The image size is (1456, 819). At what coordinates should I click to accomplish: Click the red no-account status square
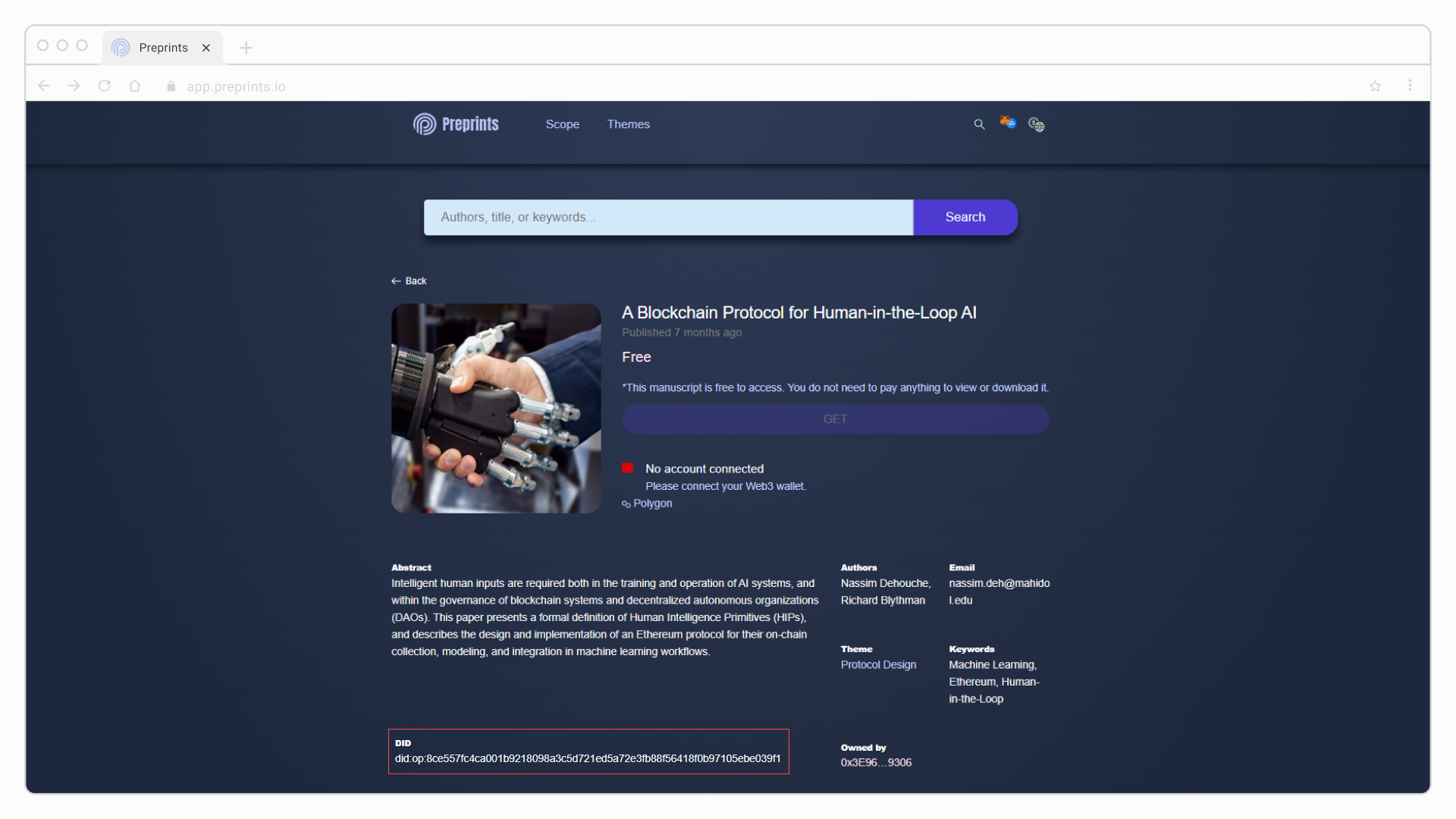(628, 468)
